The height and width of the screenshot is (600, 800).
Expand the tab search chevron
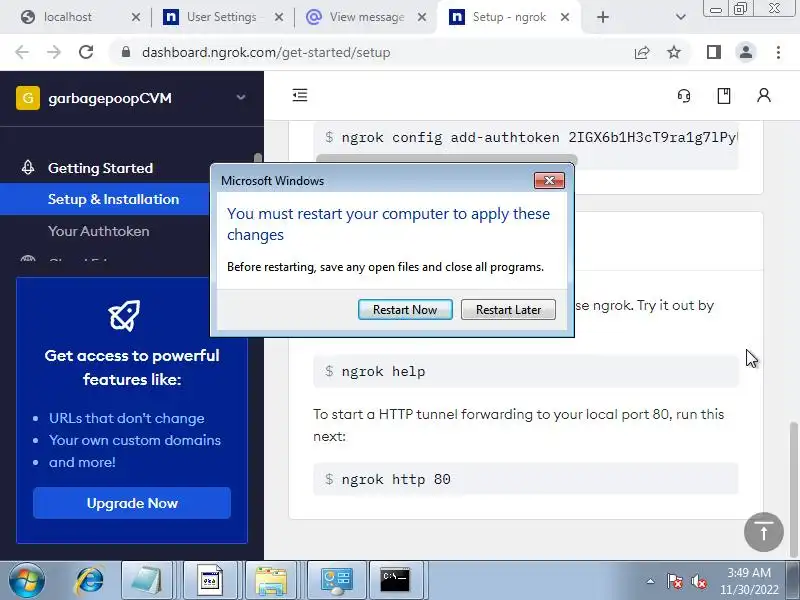coord(681,17)
